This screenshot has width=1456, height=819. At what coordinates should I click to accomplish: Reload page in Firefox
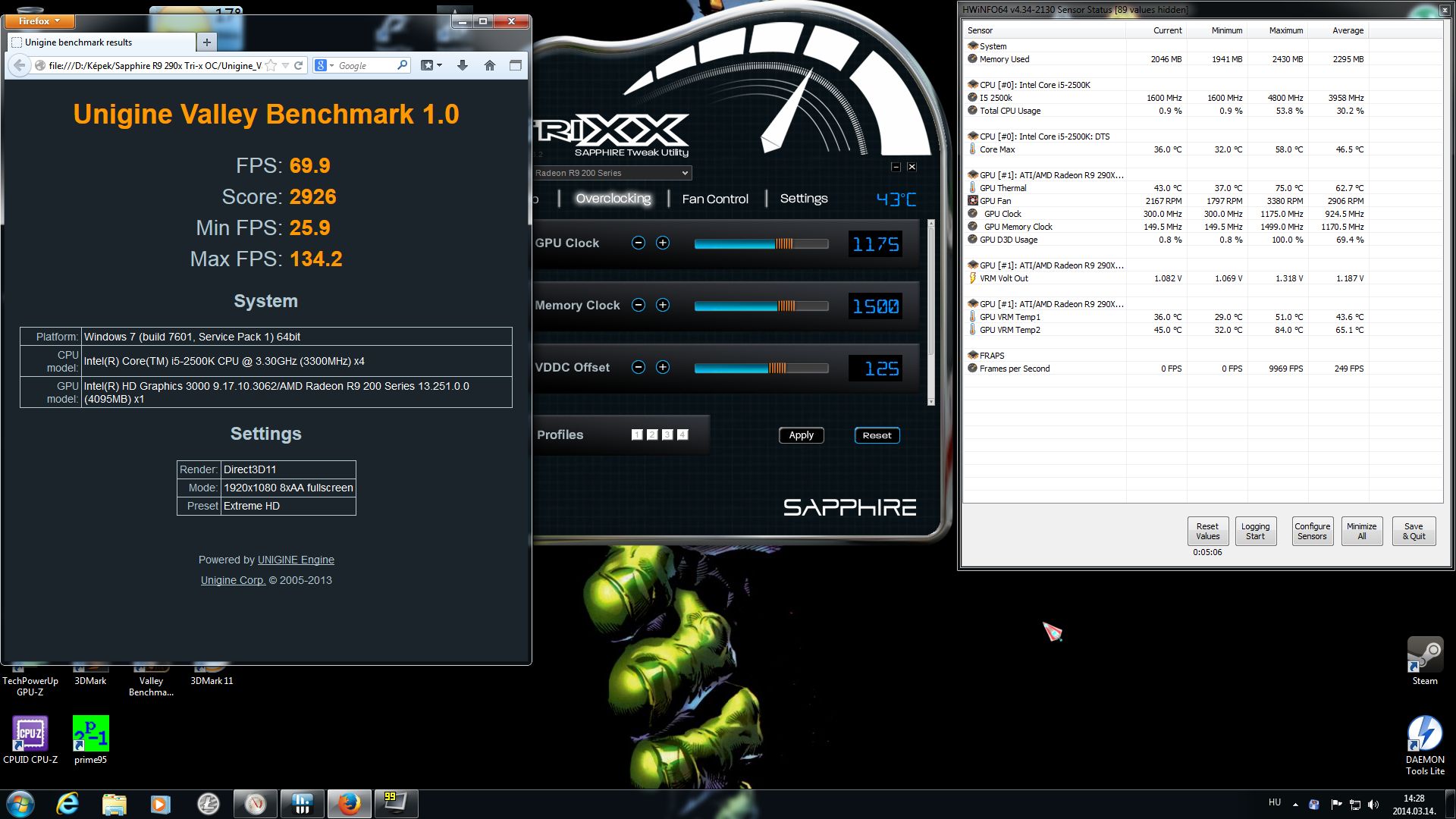tap(299, 66)
